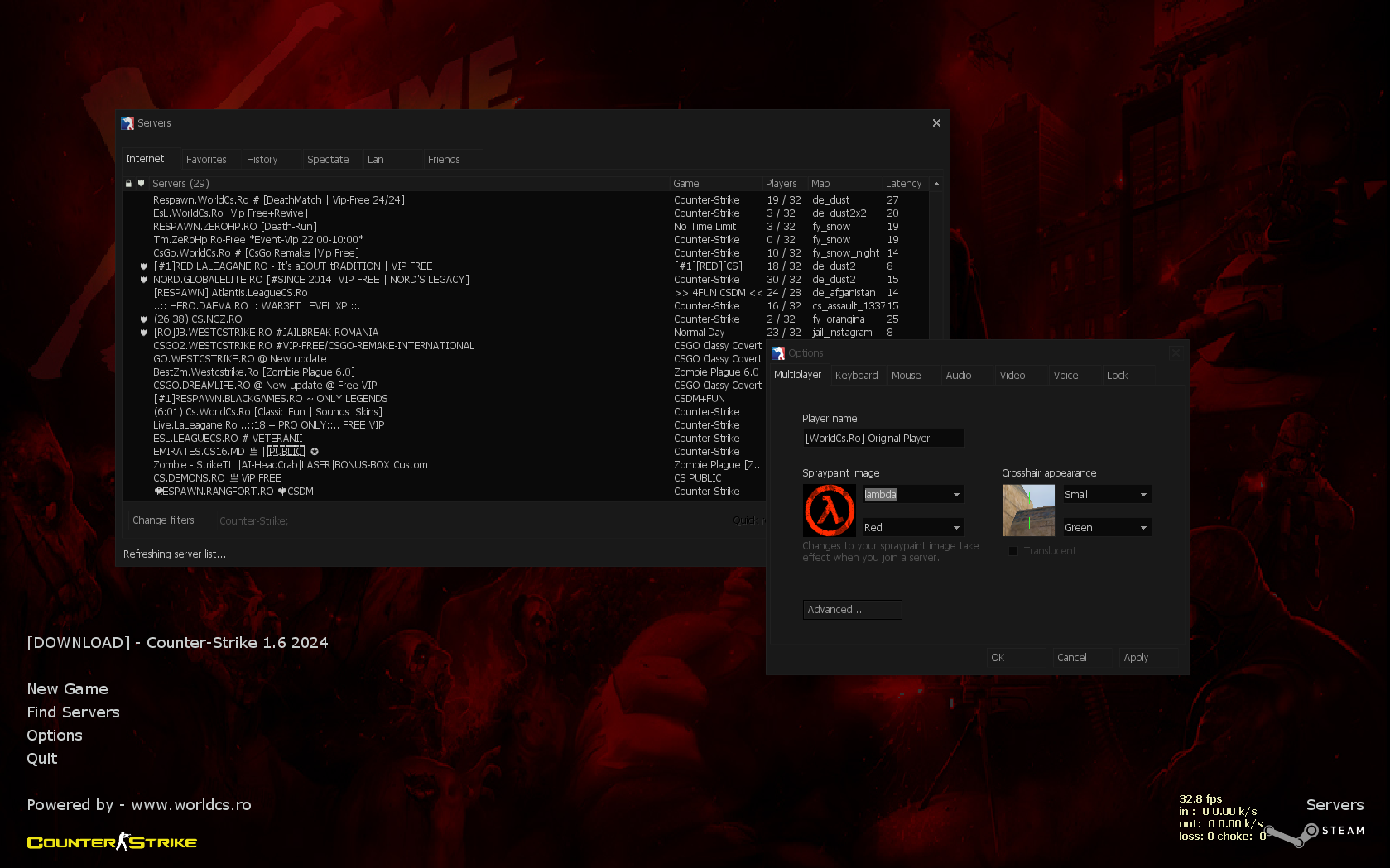1390x868 pixels.
Task: Switch to the Keyboard options tab
Action: tap(856, 376)
